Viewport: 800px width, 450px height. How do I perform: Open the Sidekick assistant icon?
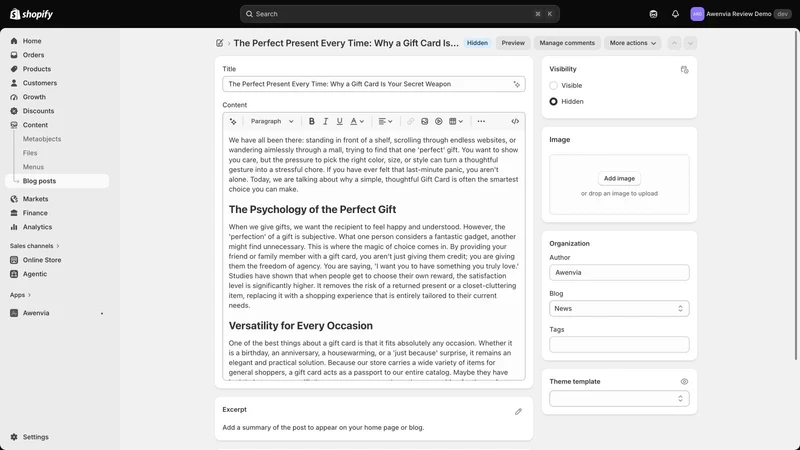(653, 14)
